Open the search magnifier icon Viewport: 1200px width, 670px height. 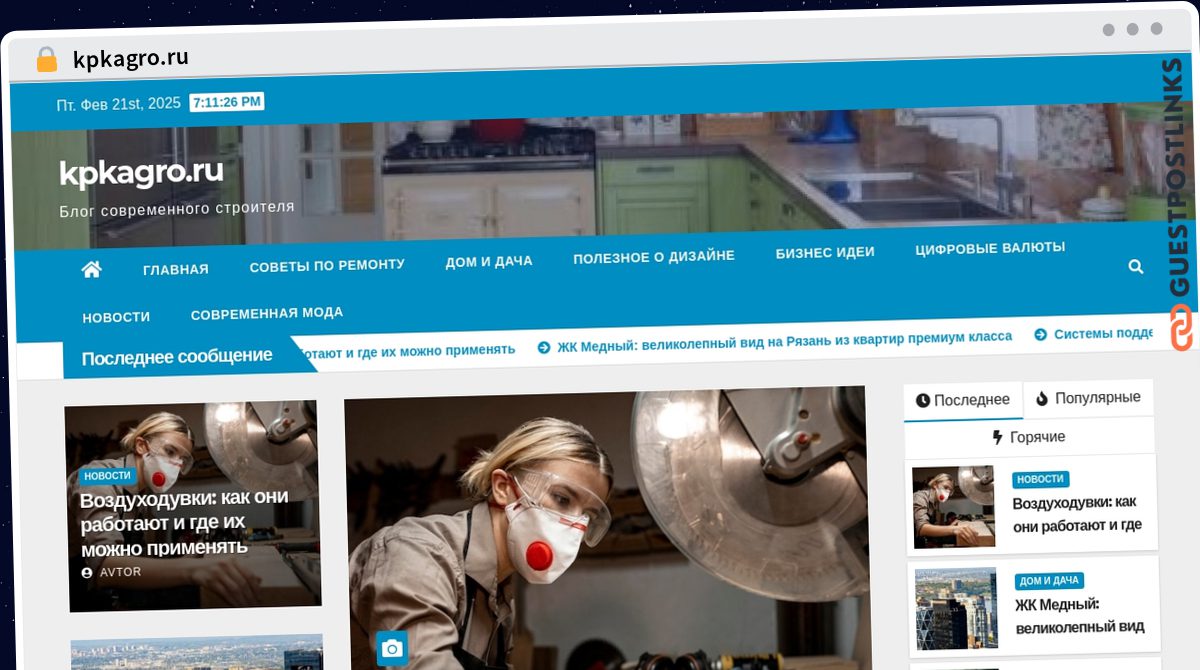(1136, 267)
